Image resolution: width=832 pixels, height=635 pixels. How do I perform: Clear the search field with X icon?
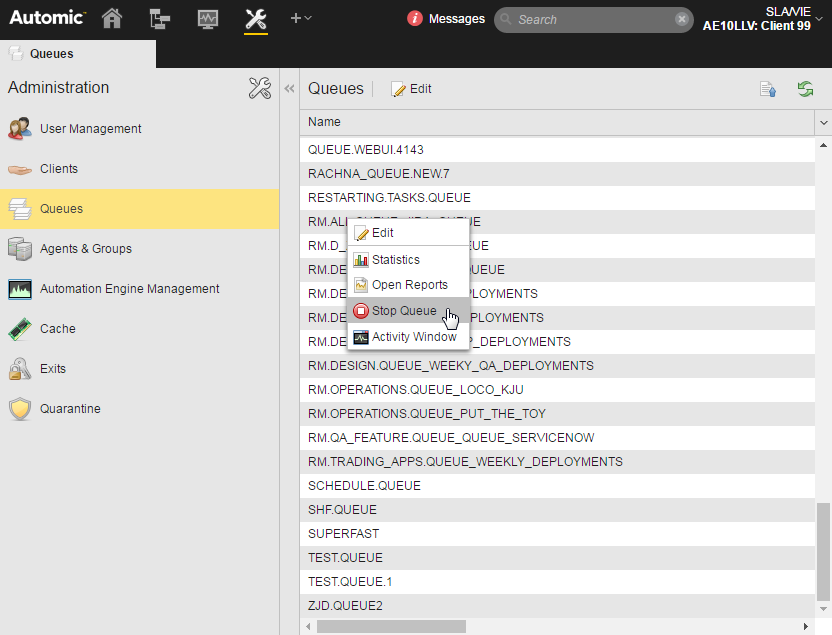681,19
